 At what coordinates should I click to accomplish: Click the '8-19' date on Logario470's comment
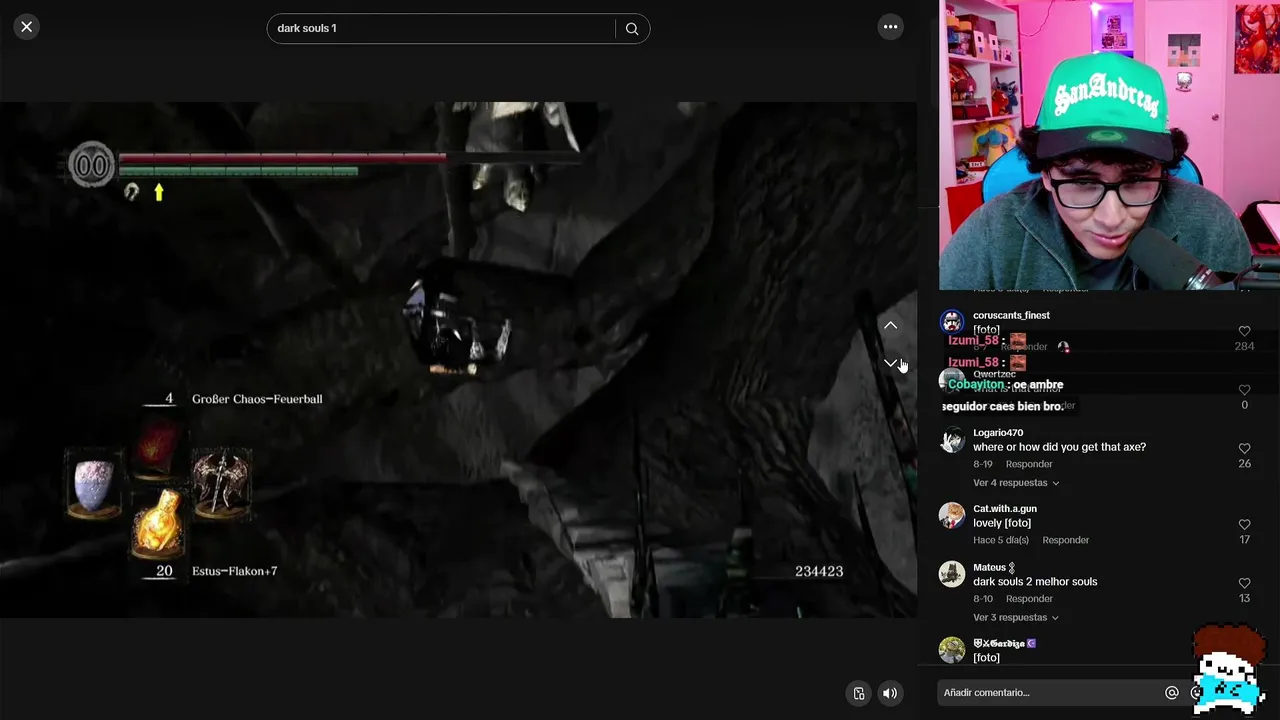pyautogui.click(x=983, y=464)
